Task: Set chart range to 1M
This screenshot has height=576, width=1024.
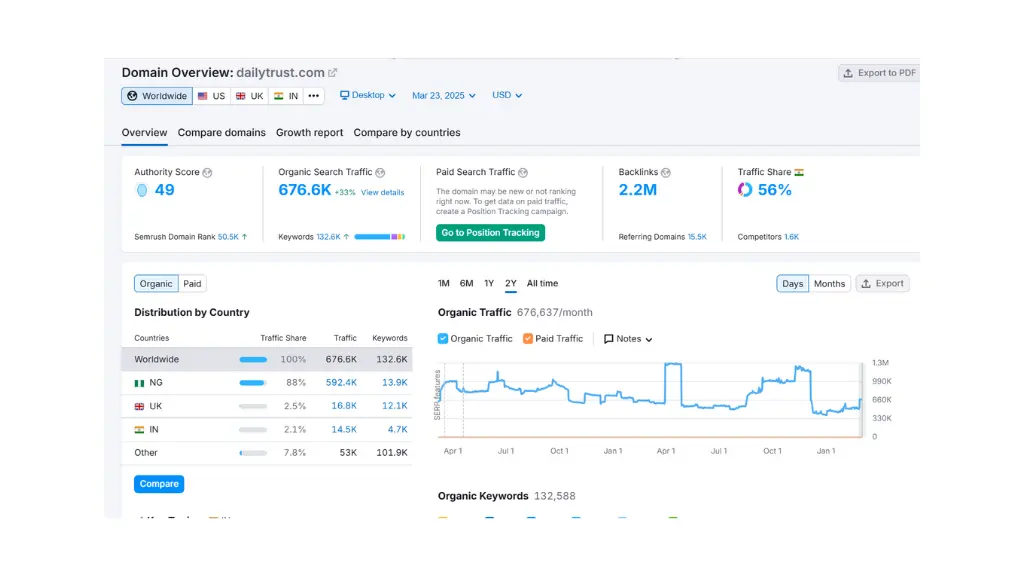Action: (443, 283)
